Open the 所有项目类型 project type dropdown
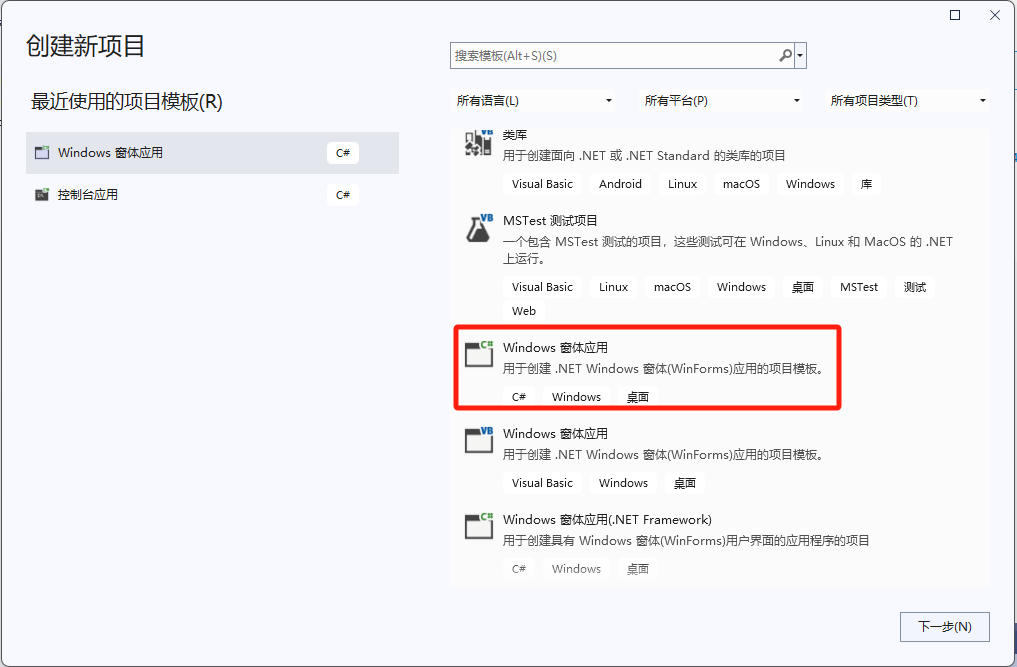The image size is (1017, 667). click(x=907, y=101)
